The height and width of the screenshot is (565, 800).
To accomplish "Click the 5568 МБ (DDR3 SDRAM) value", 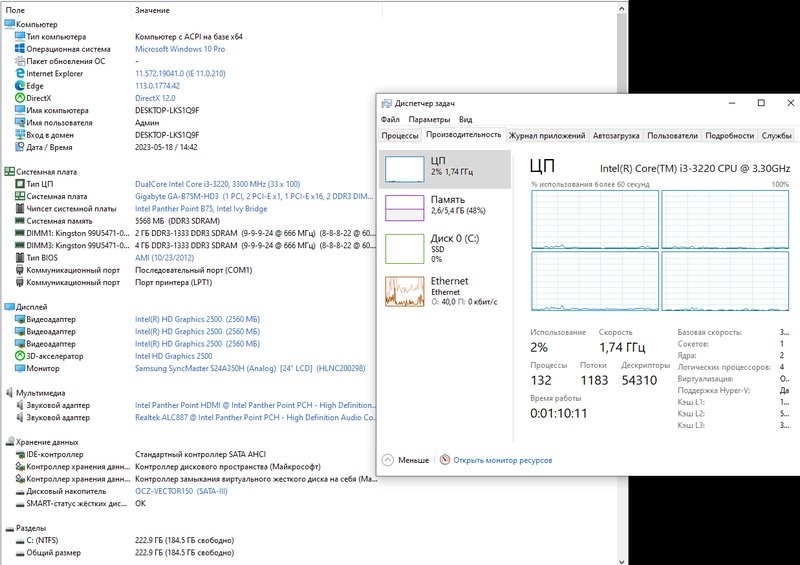I will point(177,221).
